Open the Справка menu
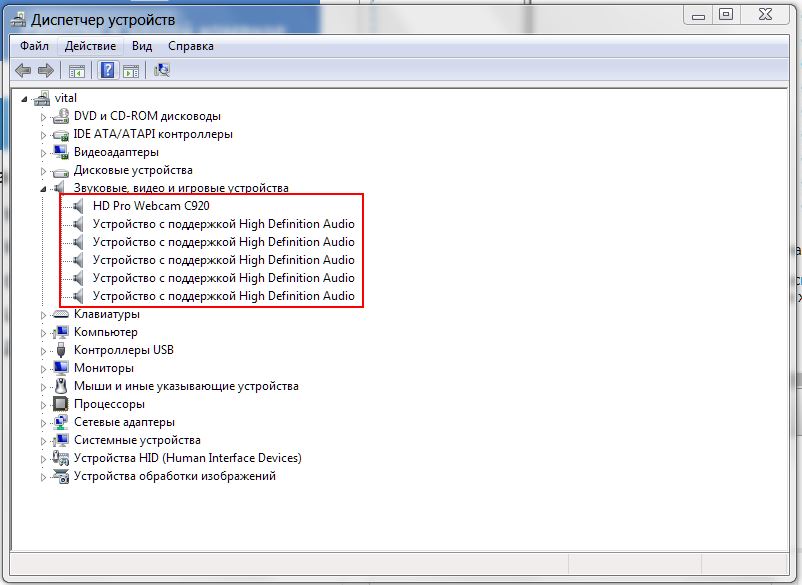 pos(191,46)
